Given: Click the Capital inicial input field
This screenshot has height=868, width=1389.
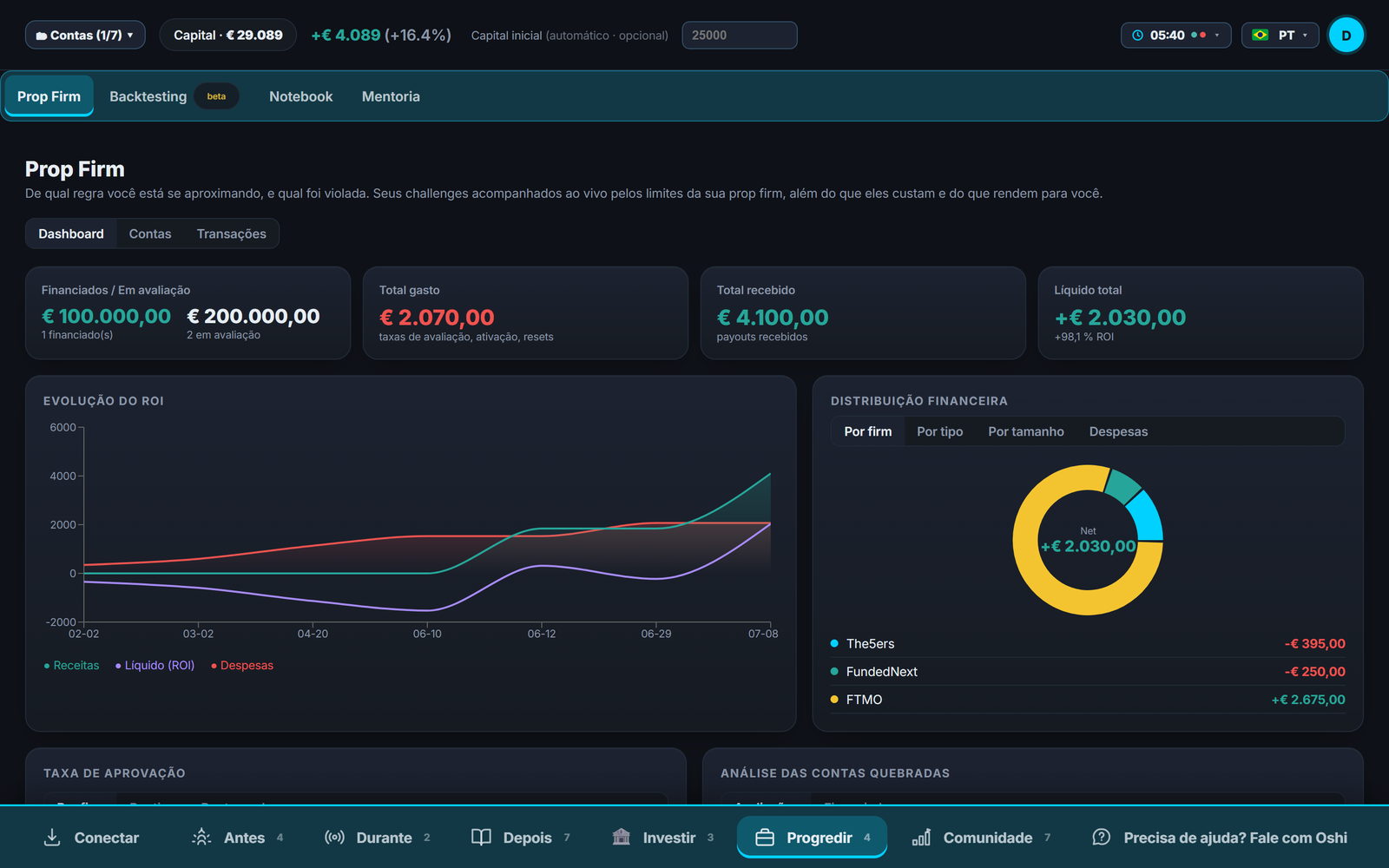Looking at the screenshot, I should (740, 36).
